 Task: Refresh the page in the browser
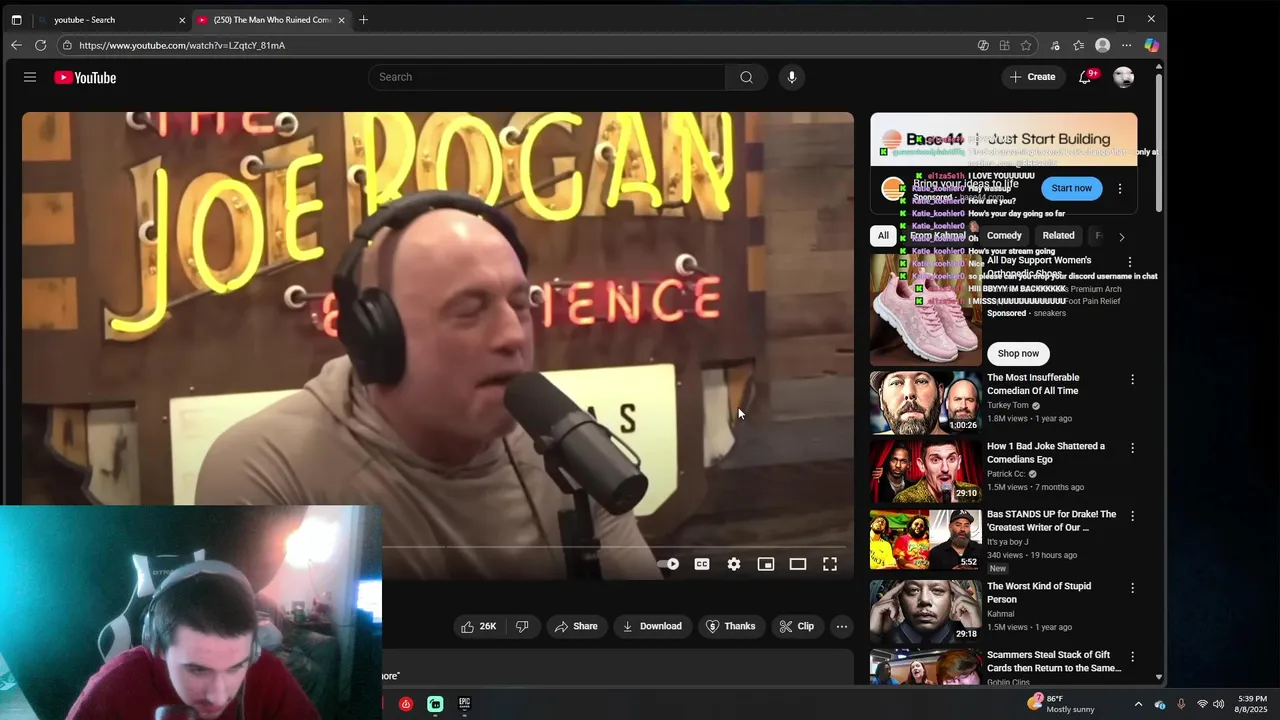[41, 45]
